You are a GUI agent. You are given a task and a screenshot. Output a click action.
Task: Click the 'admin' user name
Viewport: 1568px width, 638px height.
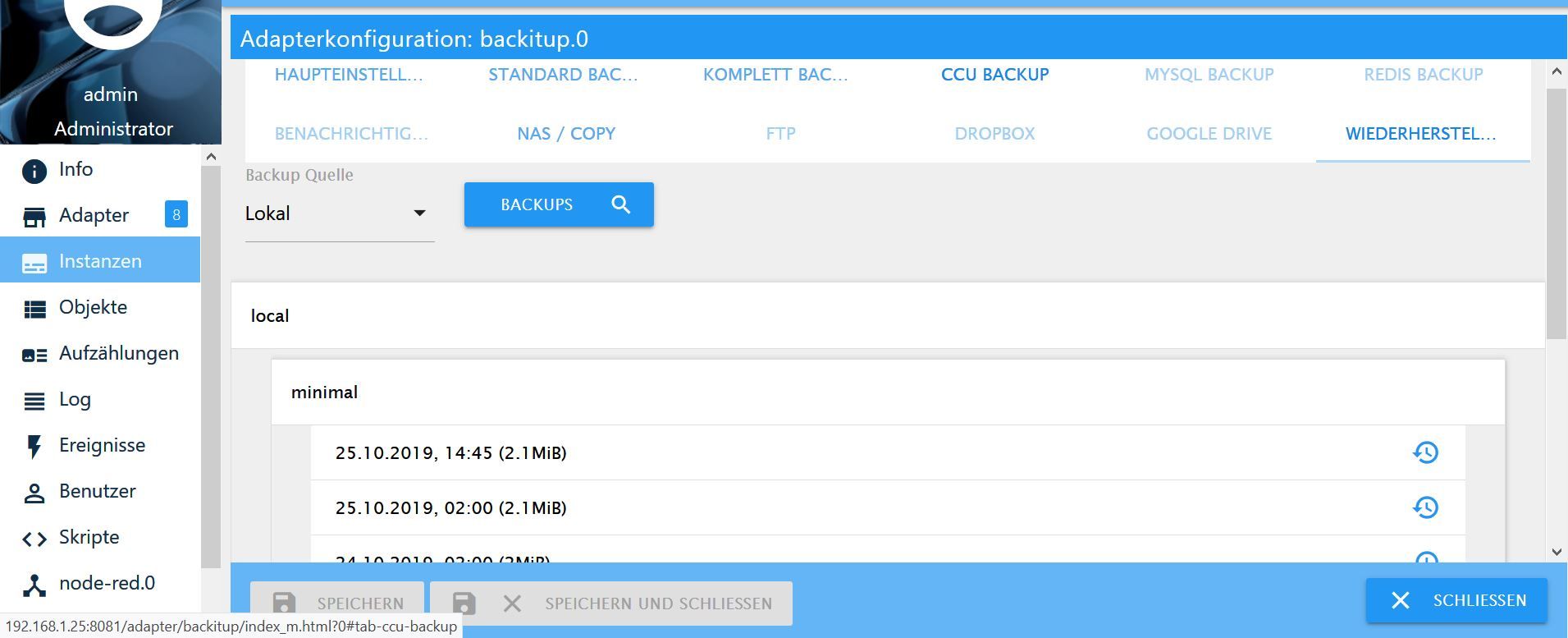[111, 94]
